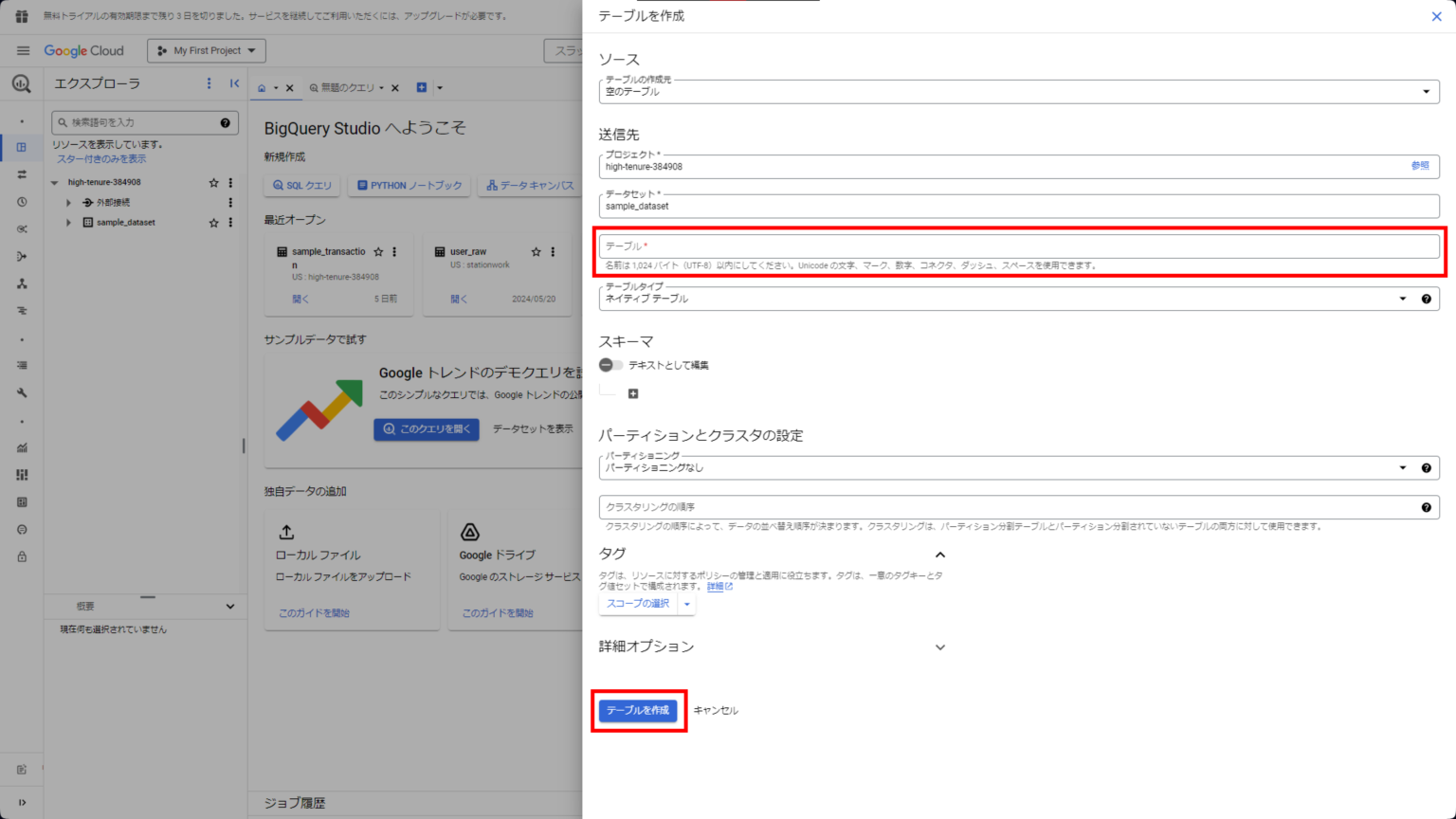Click the search help icon in Explorer
The height and width of the screenshot is (819, 1456).
tap(225, 121)
